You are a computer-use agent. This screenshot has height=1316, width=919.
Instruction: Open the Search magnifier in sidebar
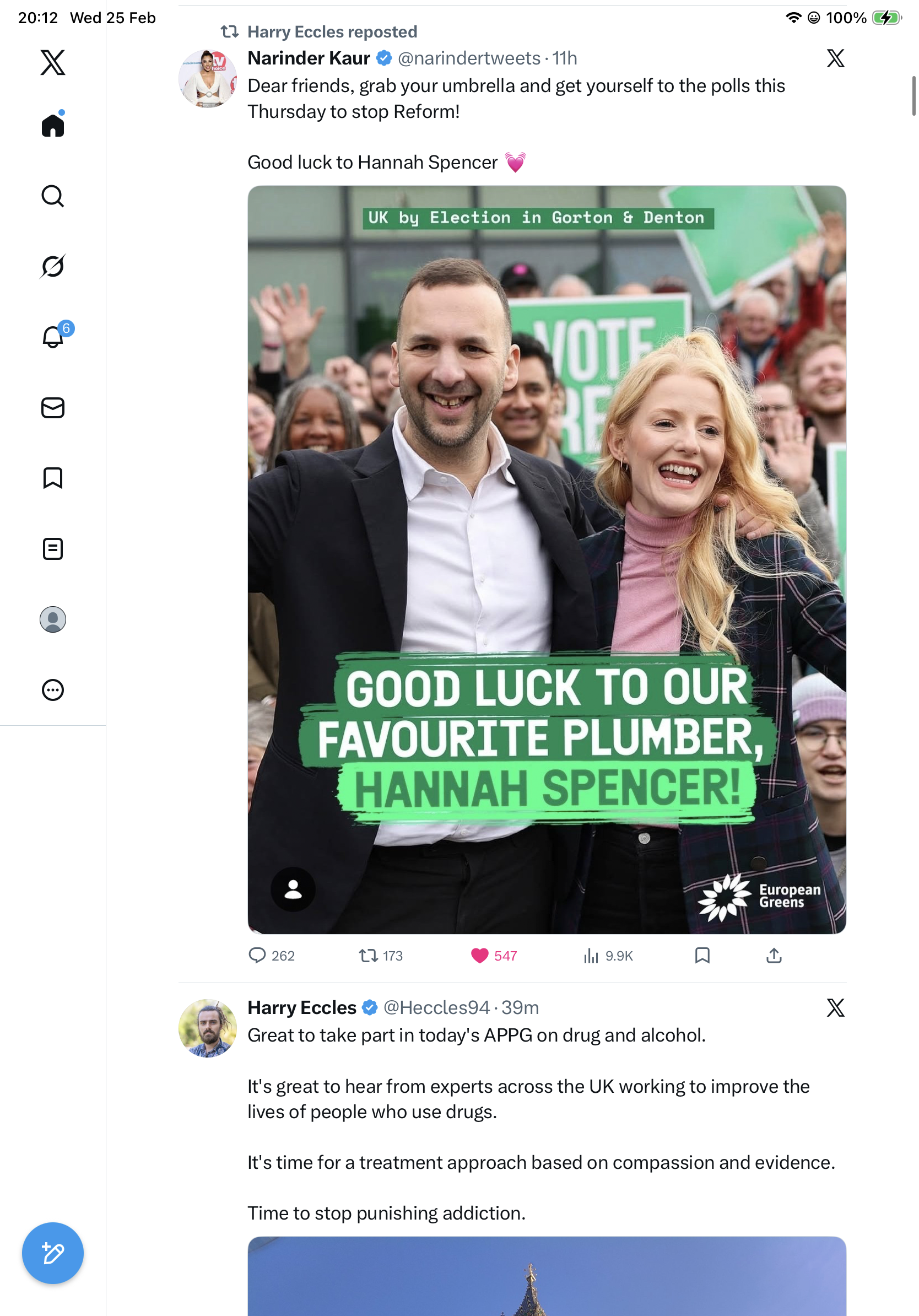53,196
